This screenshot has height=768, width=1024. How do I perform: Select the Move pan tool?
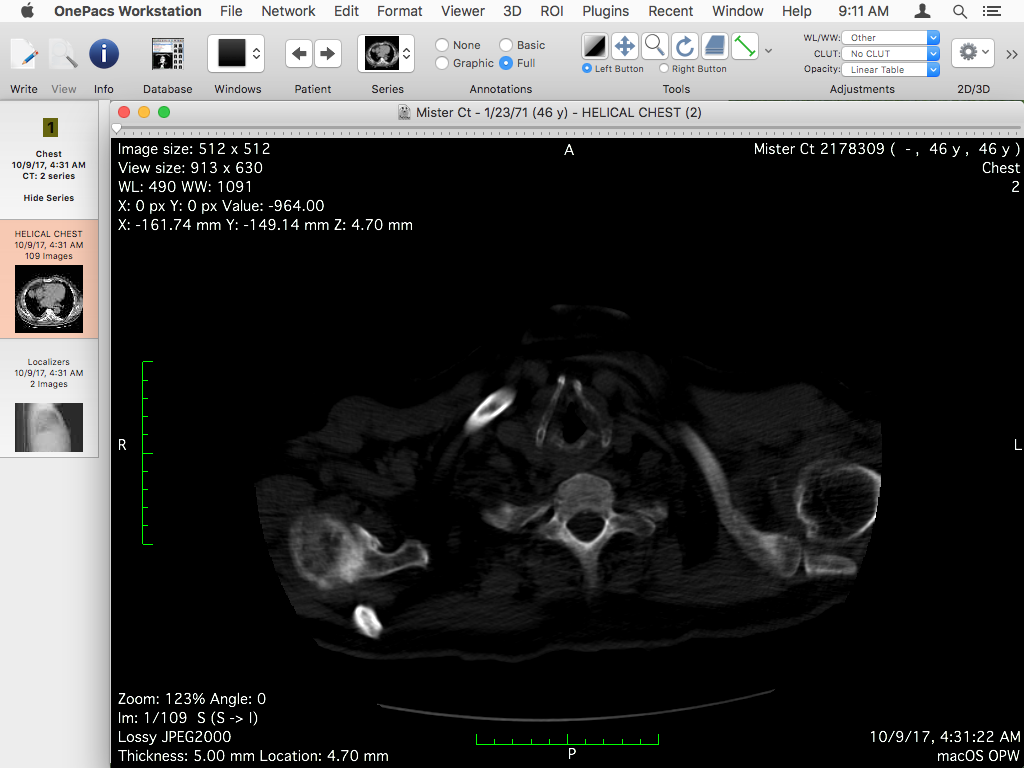[625, 46]
